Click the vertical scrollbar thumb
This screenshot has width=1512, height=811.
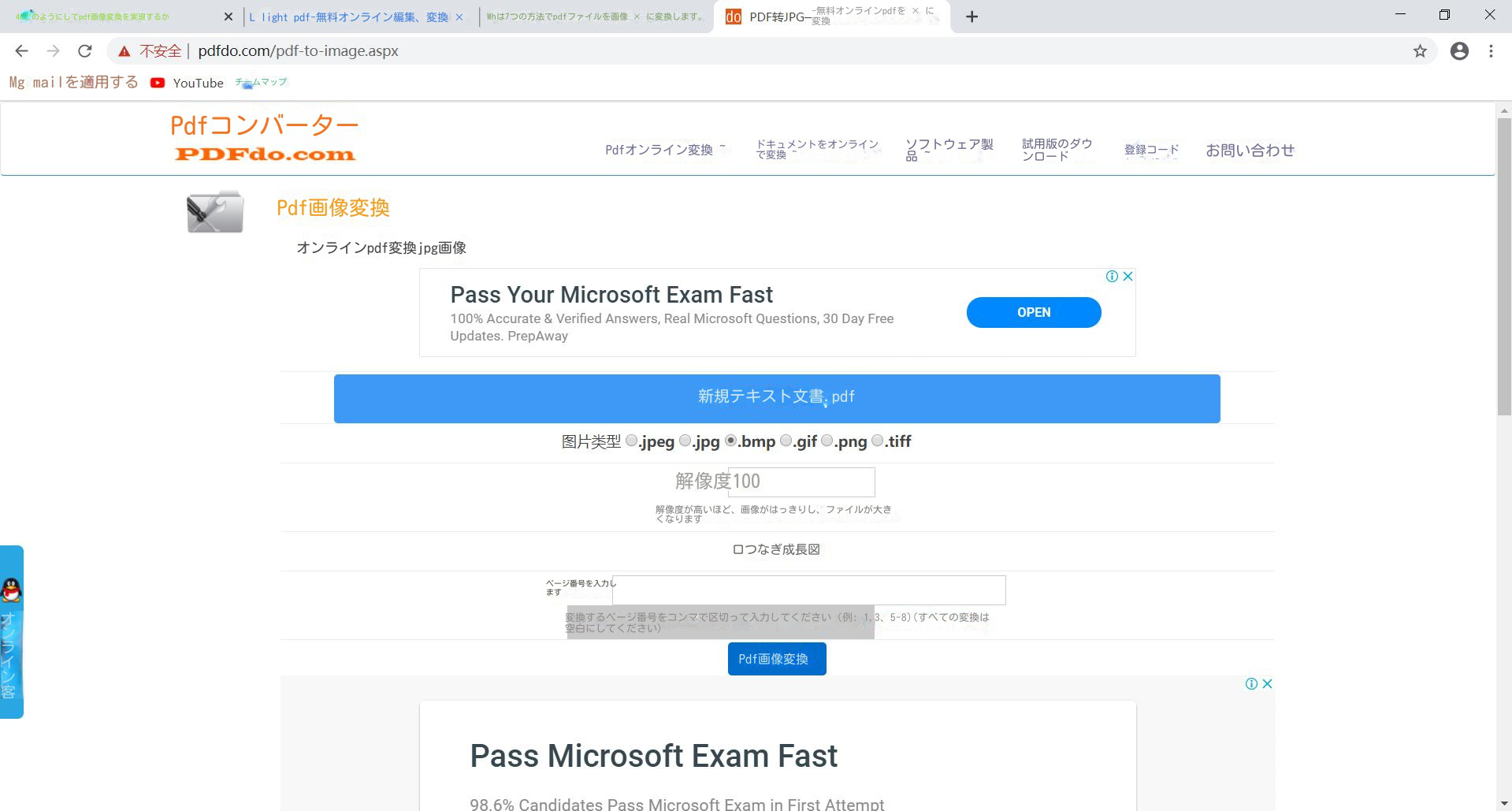pos(1504,266)
